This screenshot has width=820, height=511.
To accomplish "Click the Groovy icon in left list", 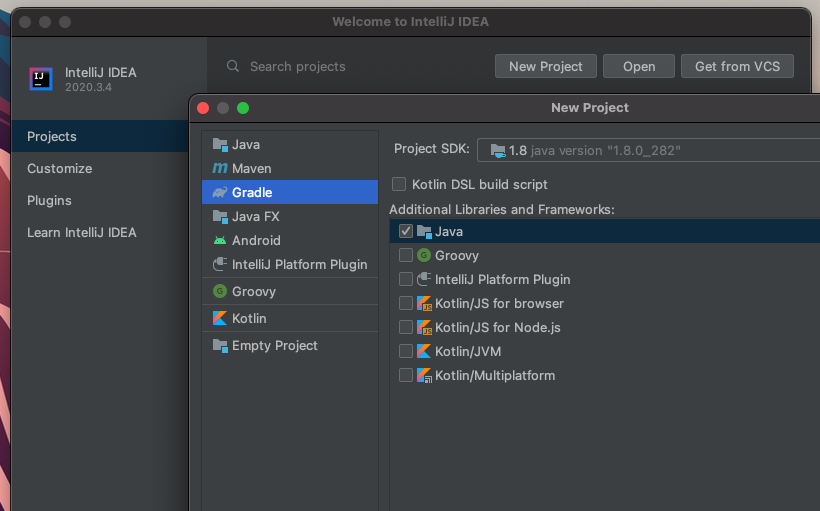I will tap(220, 291).
